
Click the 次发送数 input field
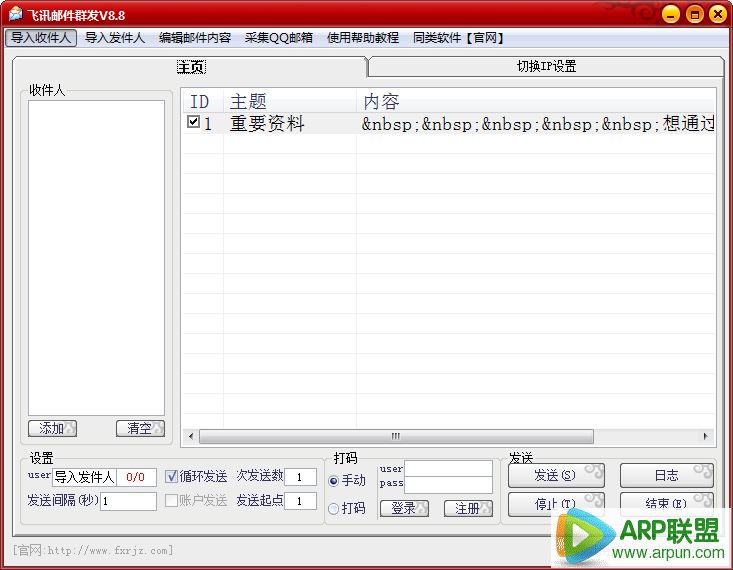(x=301, y=477)
